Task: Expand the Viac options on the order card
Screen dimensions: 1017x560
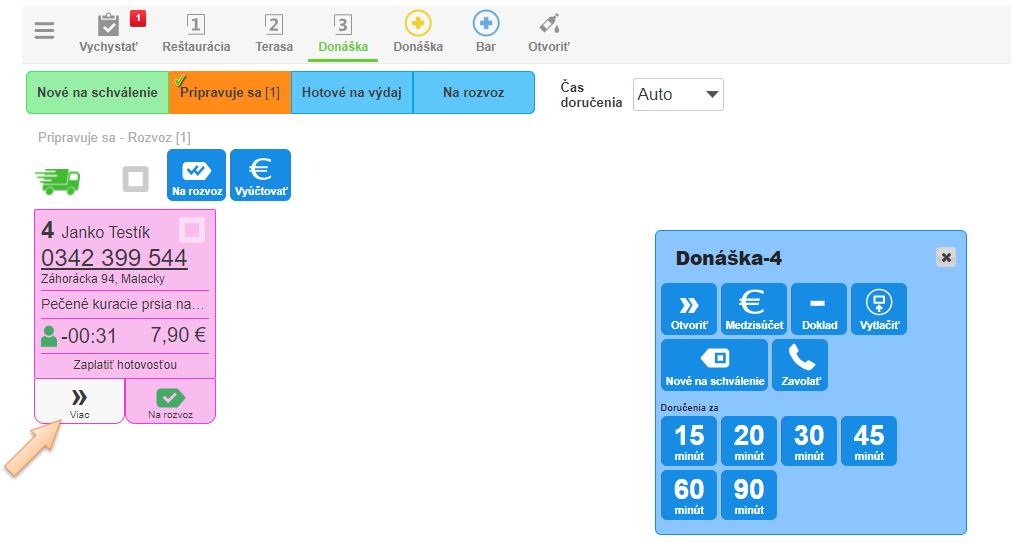Action: tap(80, 401)
